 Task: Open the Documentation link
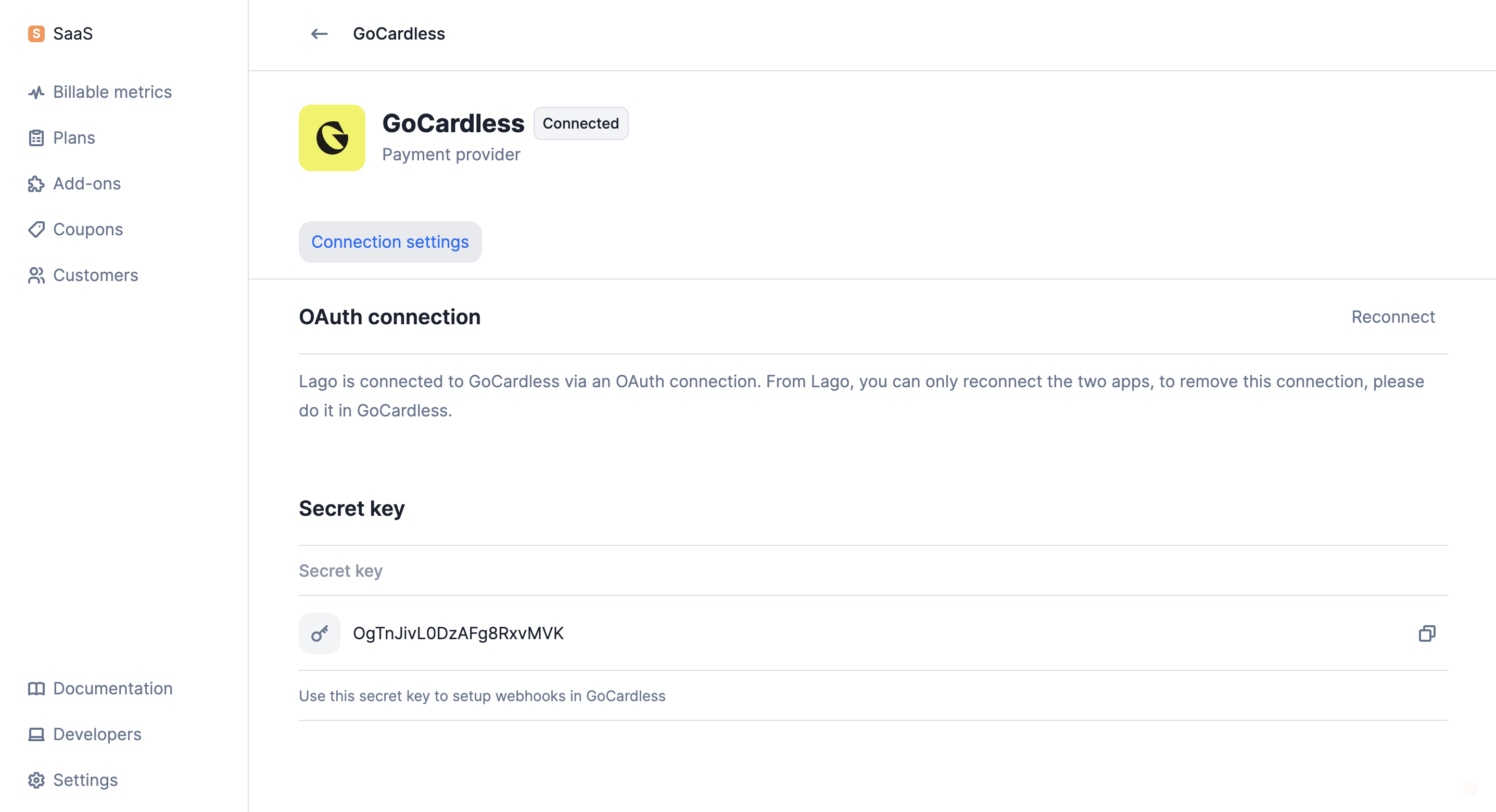[x=112, y=689]
